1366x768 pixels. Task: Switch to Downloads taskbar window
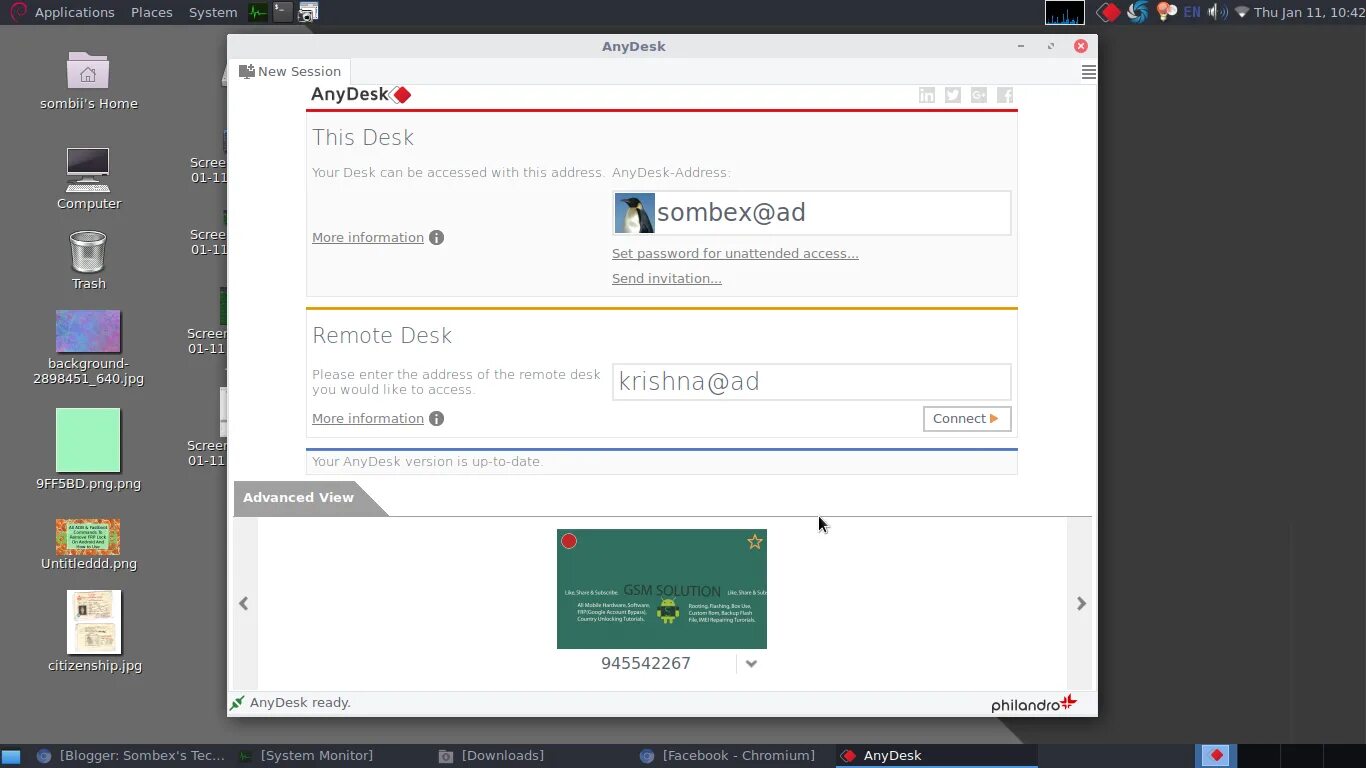click(x=492, y=756)
